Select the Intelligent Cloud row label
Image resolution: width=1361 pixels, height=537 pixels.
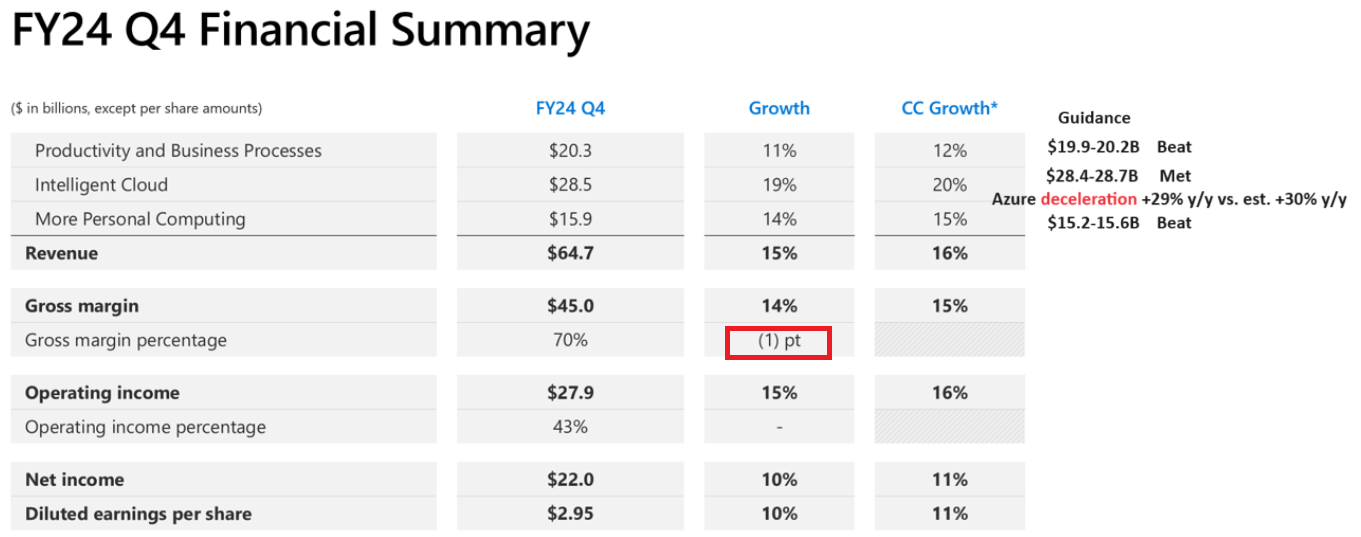(101, 185)
